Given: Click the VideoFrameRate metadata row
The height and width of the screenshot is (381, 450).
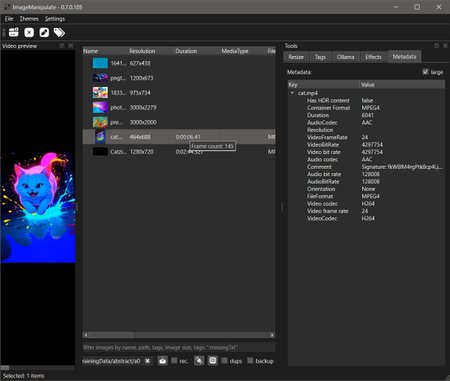Looking at the screenshot, I should point(366,137).
